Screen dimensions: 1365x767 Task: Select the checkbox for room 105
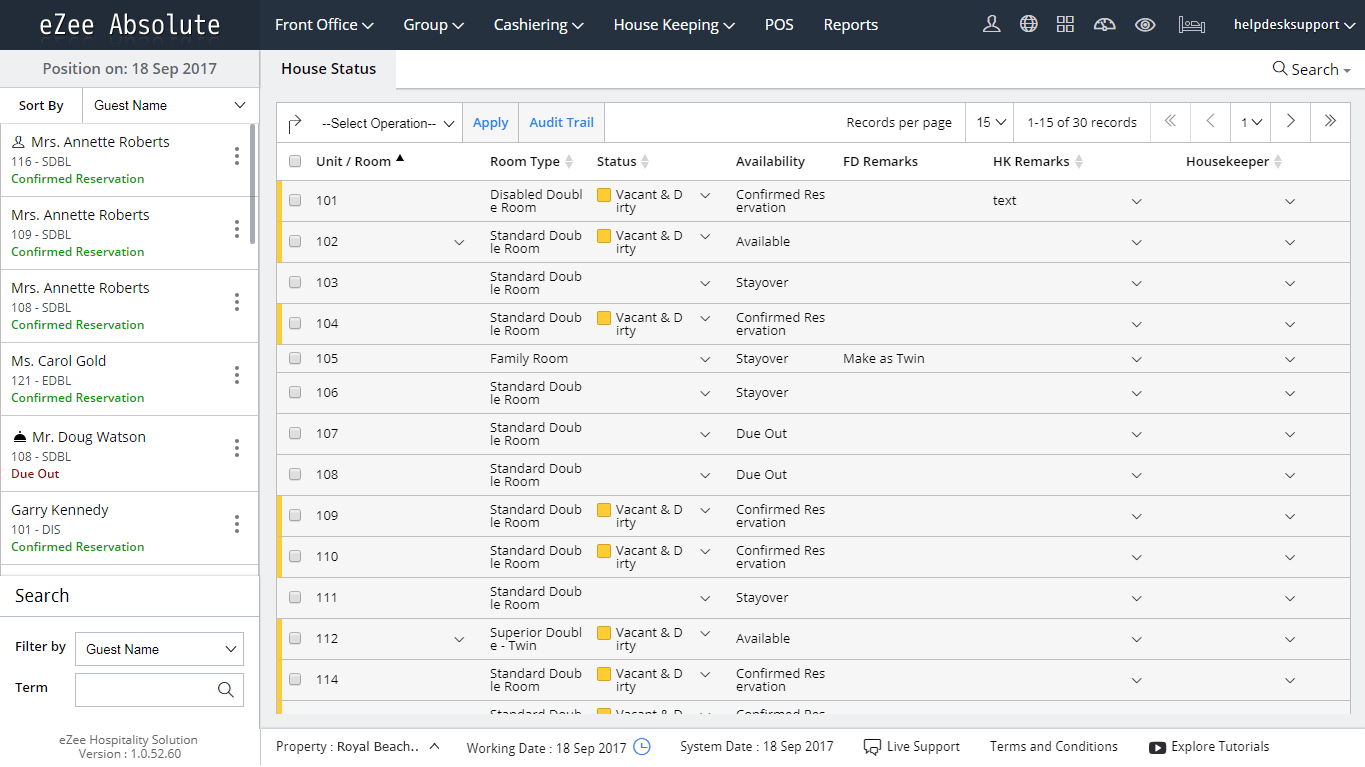295,359
